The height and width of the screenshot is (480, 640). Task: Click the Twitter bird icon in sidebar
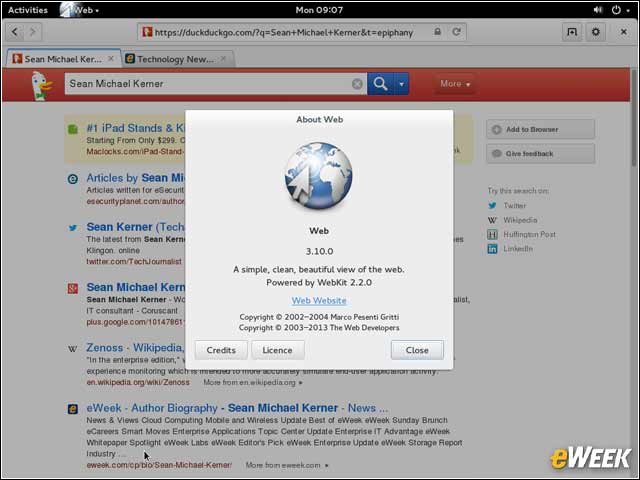click(x=492, y=206)
